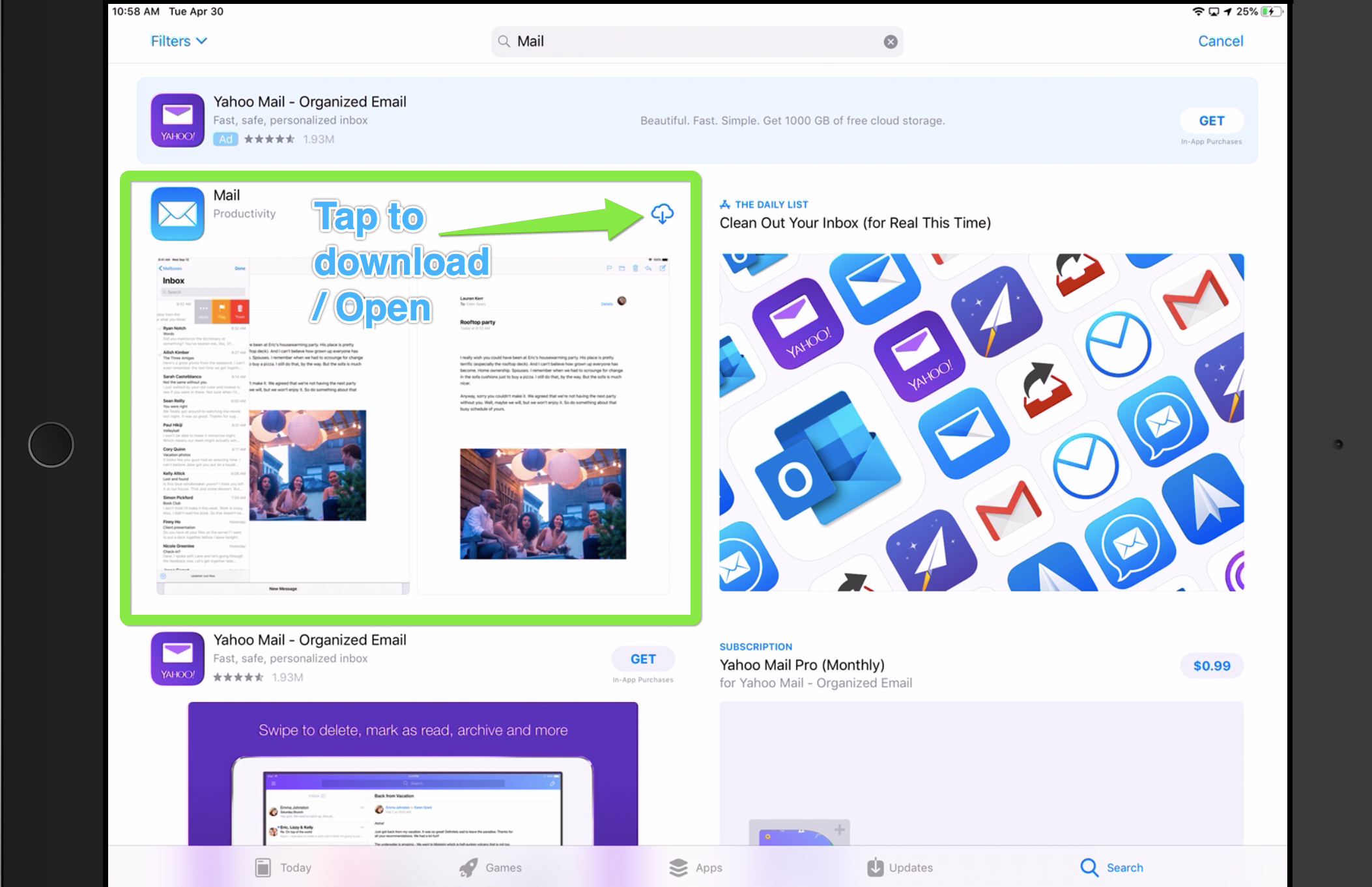
Task: Open The Daily List story label
Action: (764, 204)
